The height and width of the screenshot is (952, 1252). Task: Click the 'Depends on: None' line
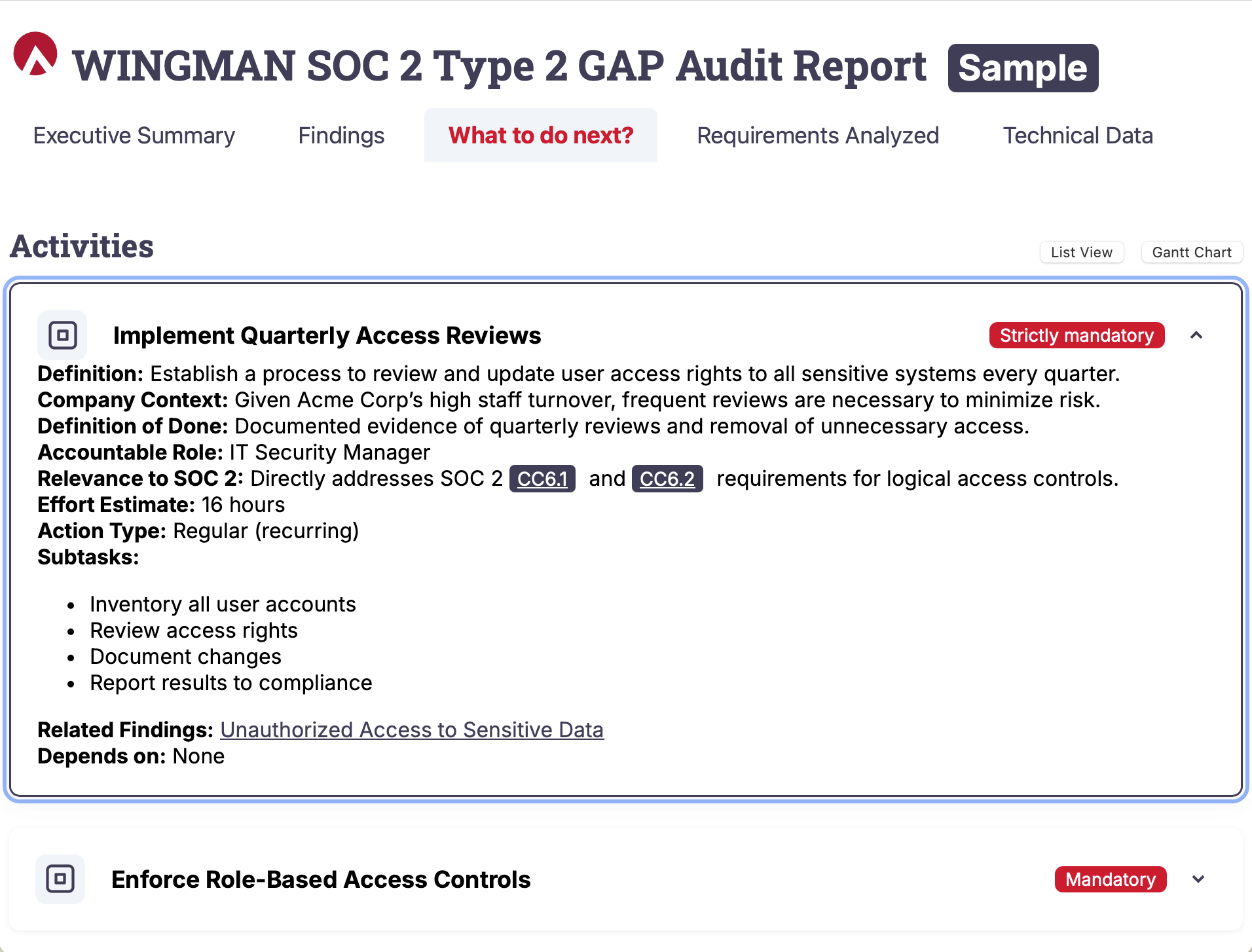coord(131,756)
